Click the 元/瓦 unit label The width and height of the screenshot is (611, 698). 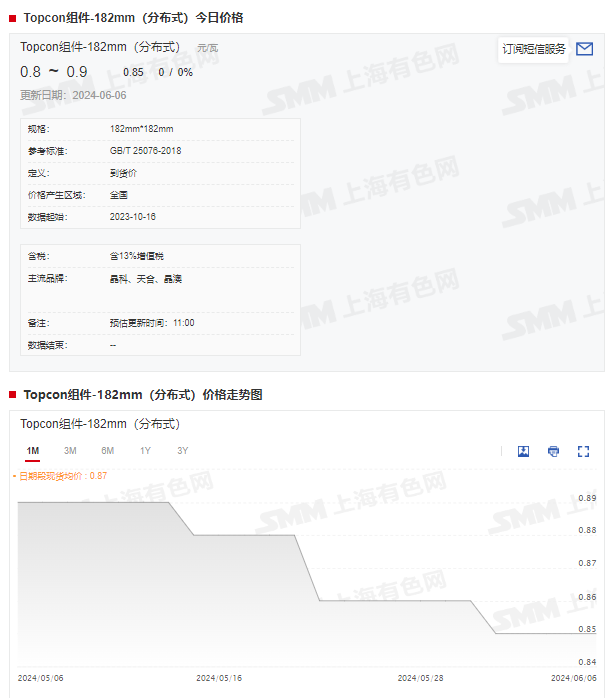click(x=207, y=48)
